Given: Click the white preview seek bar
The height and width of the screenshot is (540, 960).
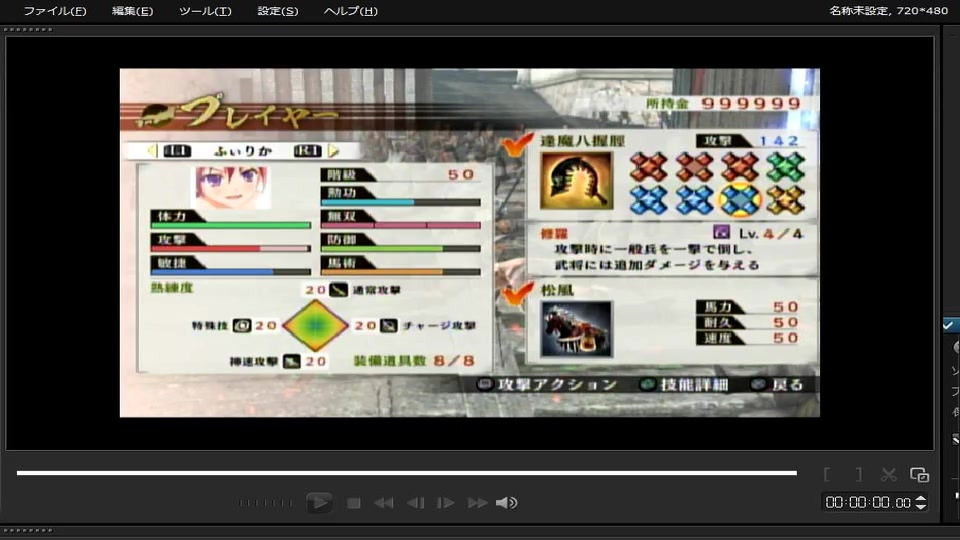Looking at the screenshot, I should coord(407,473).
